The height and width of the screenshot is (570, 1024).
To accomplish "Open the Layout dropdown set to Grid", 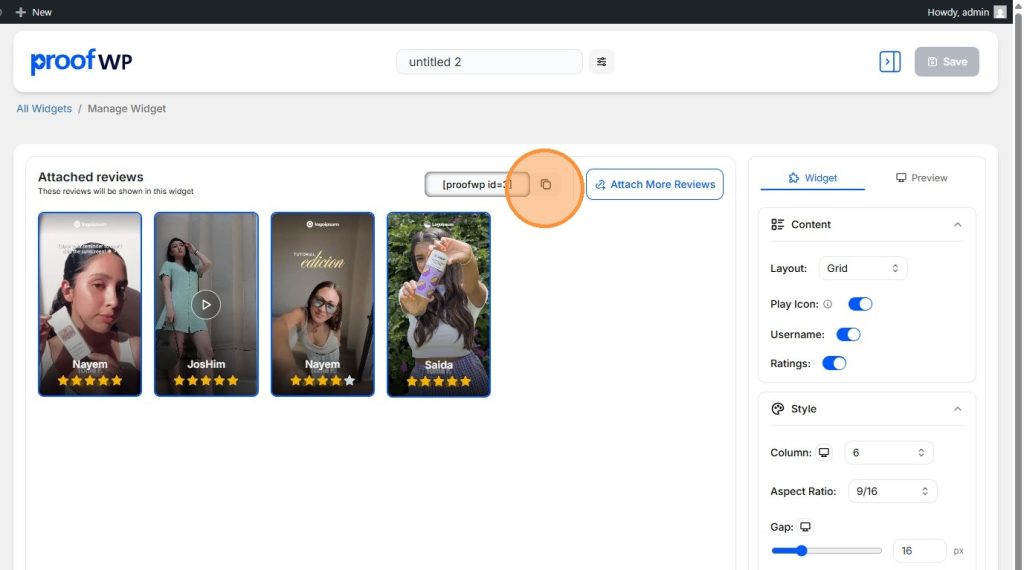I will point(863,268).
